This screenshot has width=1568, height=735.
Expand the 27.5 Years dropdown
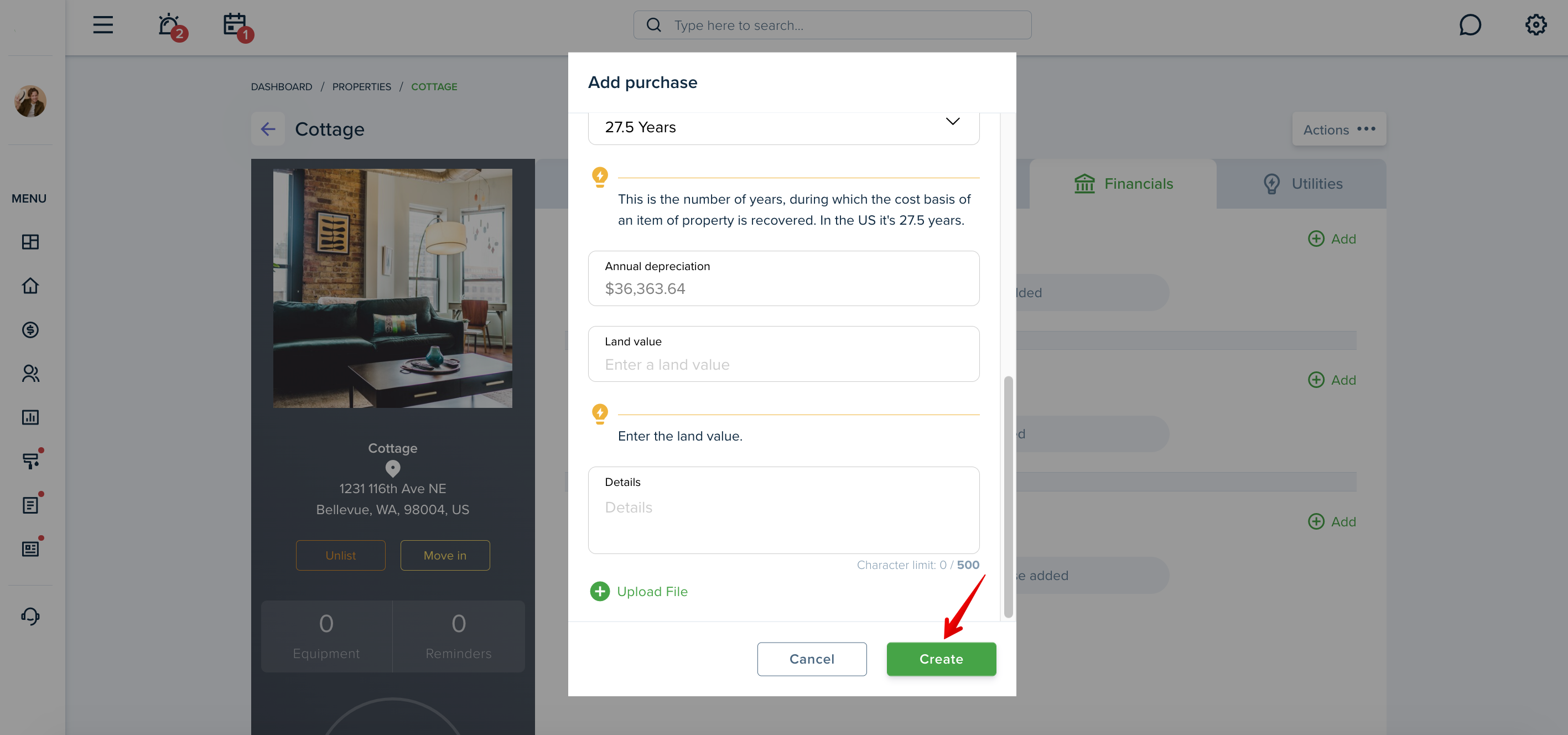coord(783,127)
